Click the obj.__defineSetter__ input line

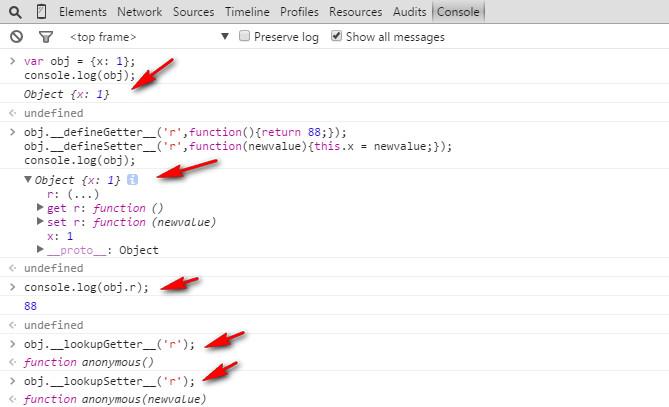coord(238,146)
